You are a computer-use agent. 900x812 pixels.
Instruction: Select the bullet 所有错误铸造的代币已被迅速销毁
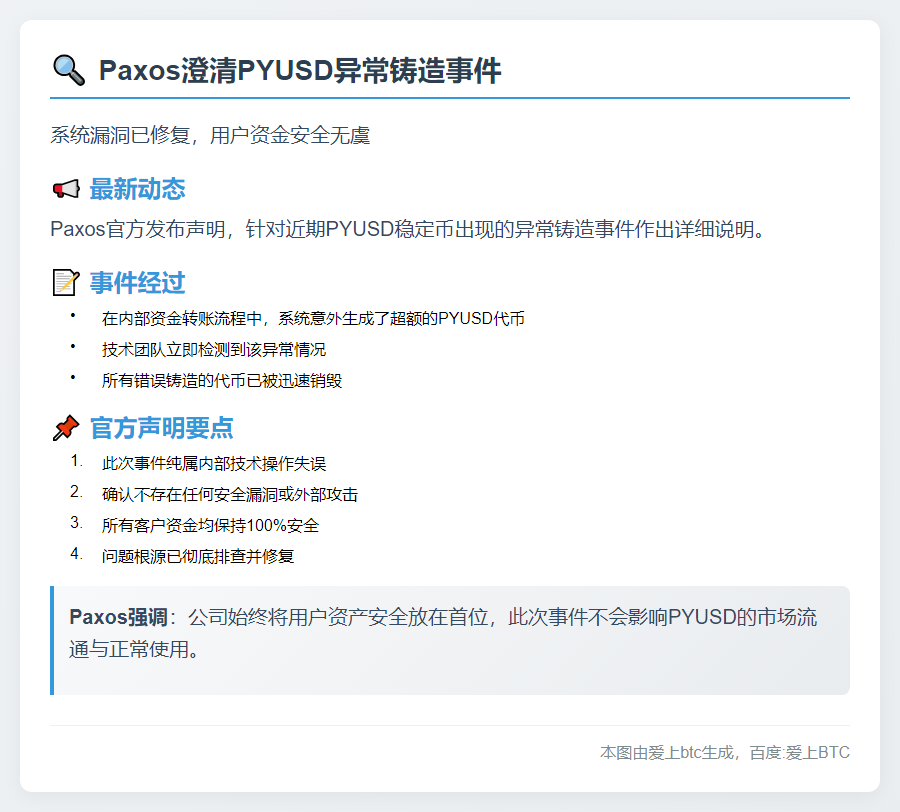coord(222,380)
